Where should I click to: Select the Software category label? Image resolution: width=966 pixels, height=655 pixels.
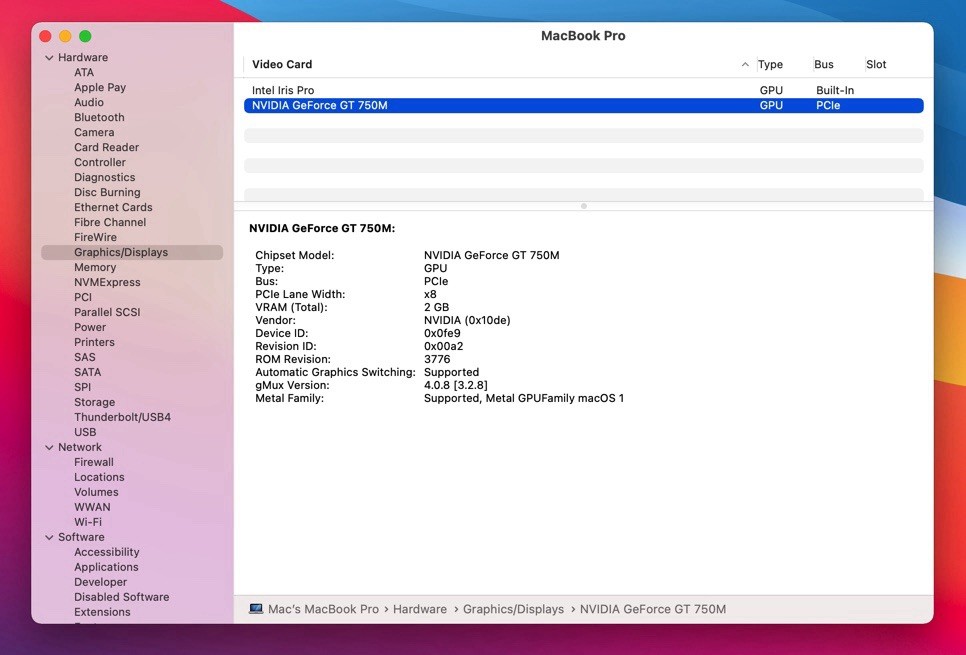tap(81, 537)
